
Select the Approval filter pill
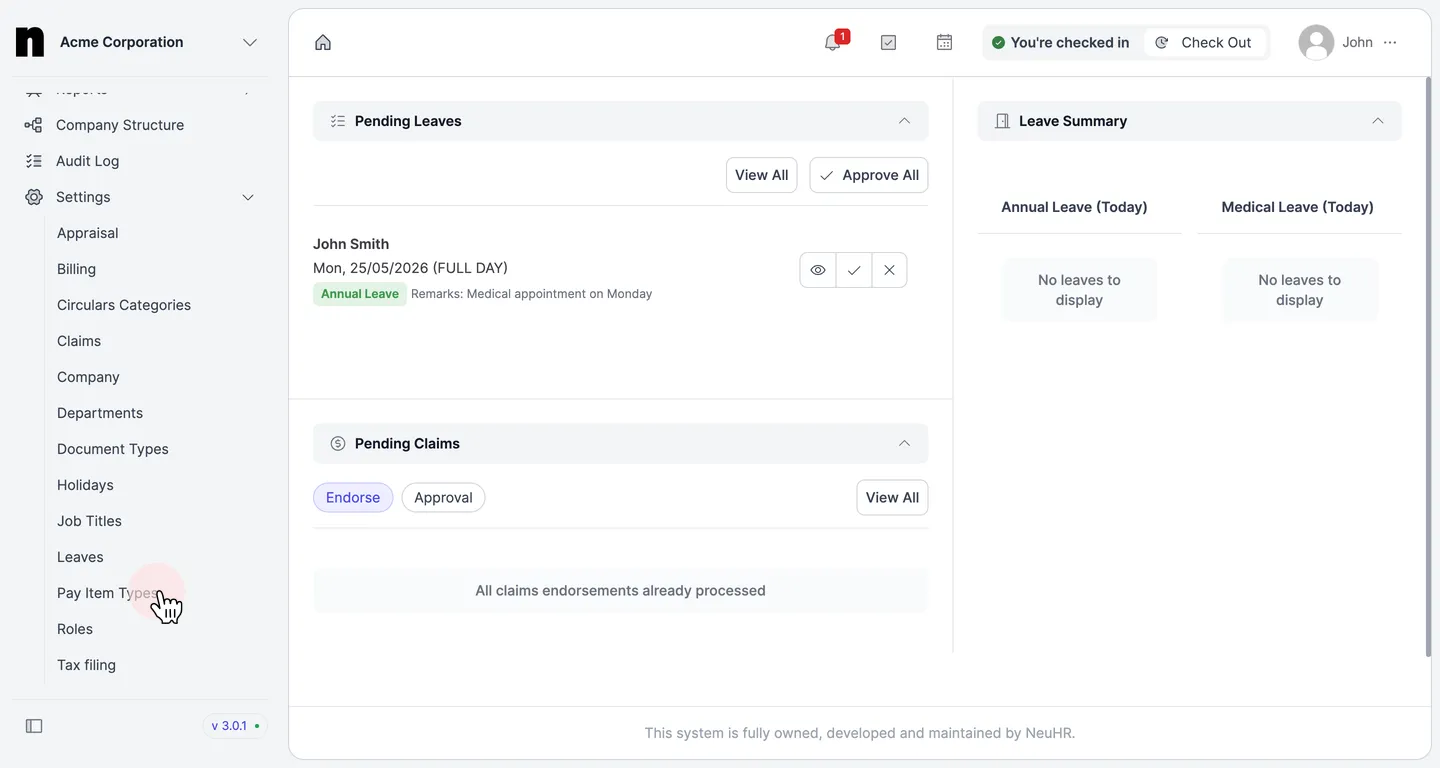pyautogui.click(x=443, y=497)
